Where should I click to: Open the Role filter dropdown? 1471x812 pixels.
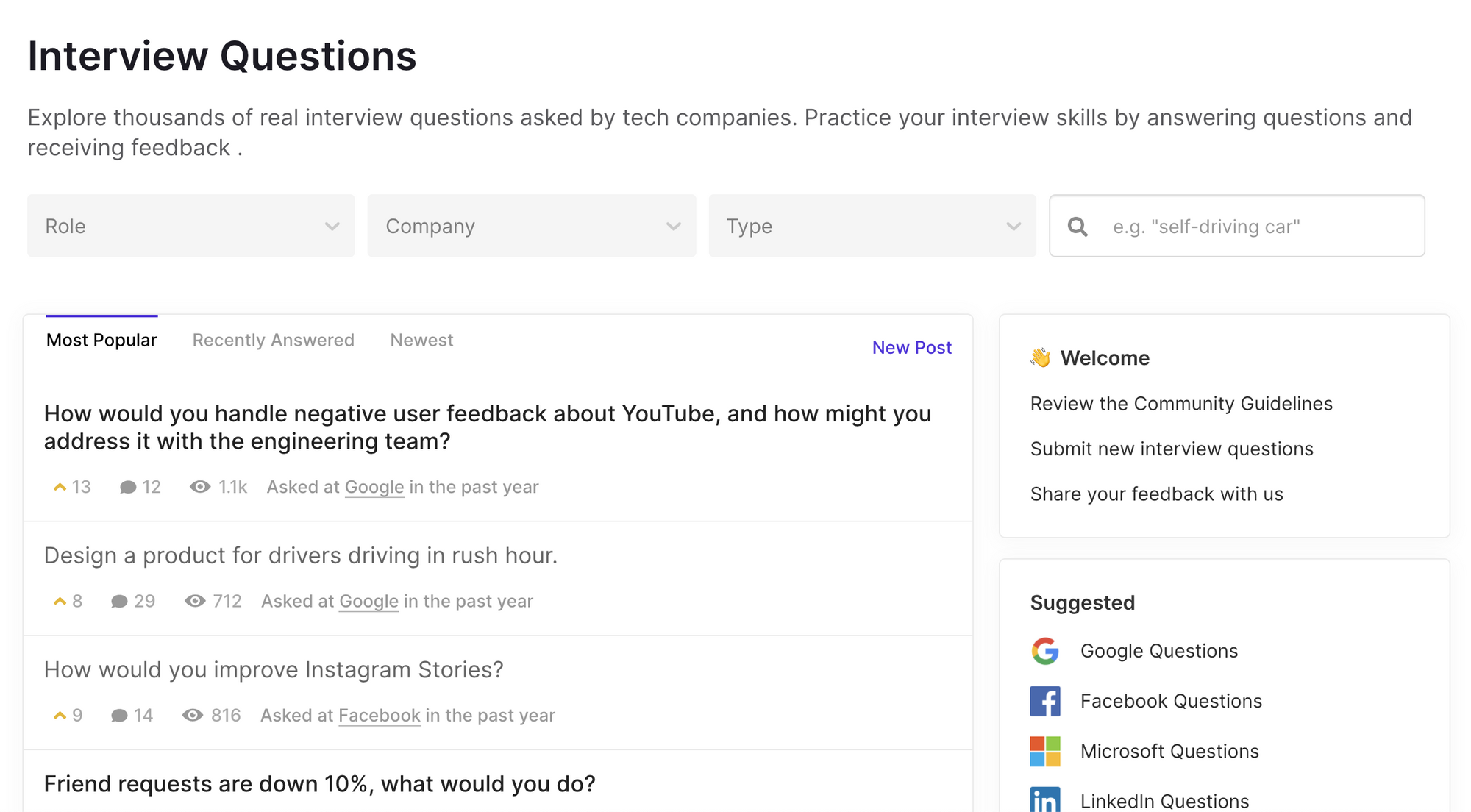click(191, 226)
